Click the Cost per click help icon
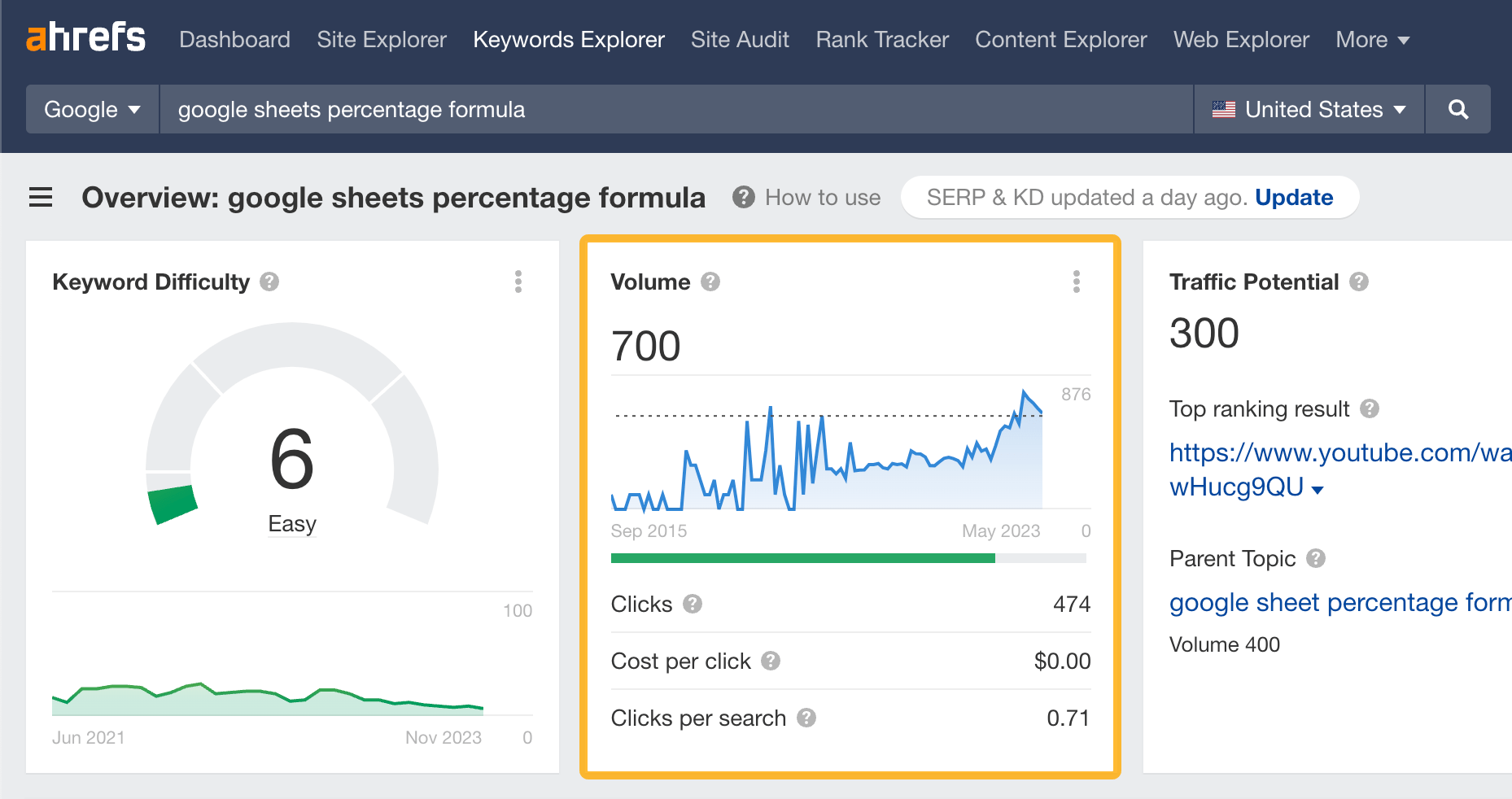Image resolution: width=1512 pixels, height=799 pixels. pos(771,661)
